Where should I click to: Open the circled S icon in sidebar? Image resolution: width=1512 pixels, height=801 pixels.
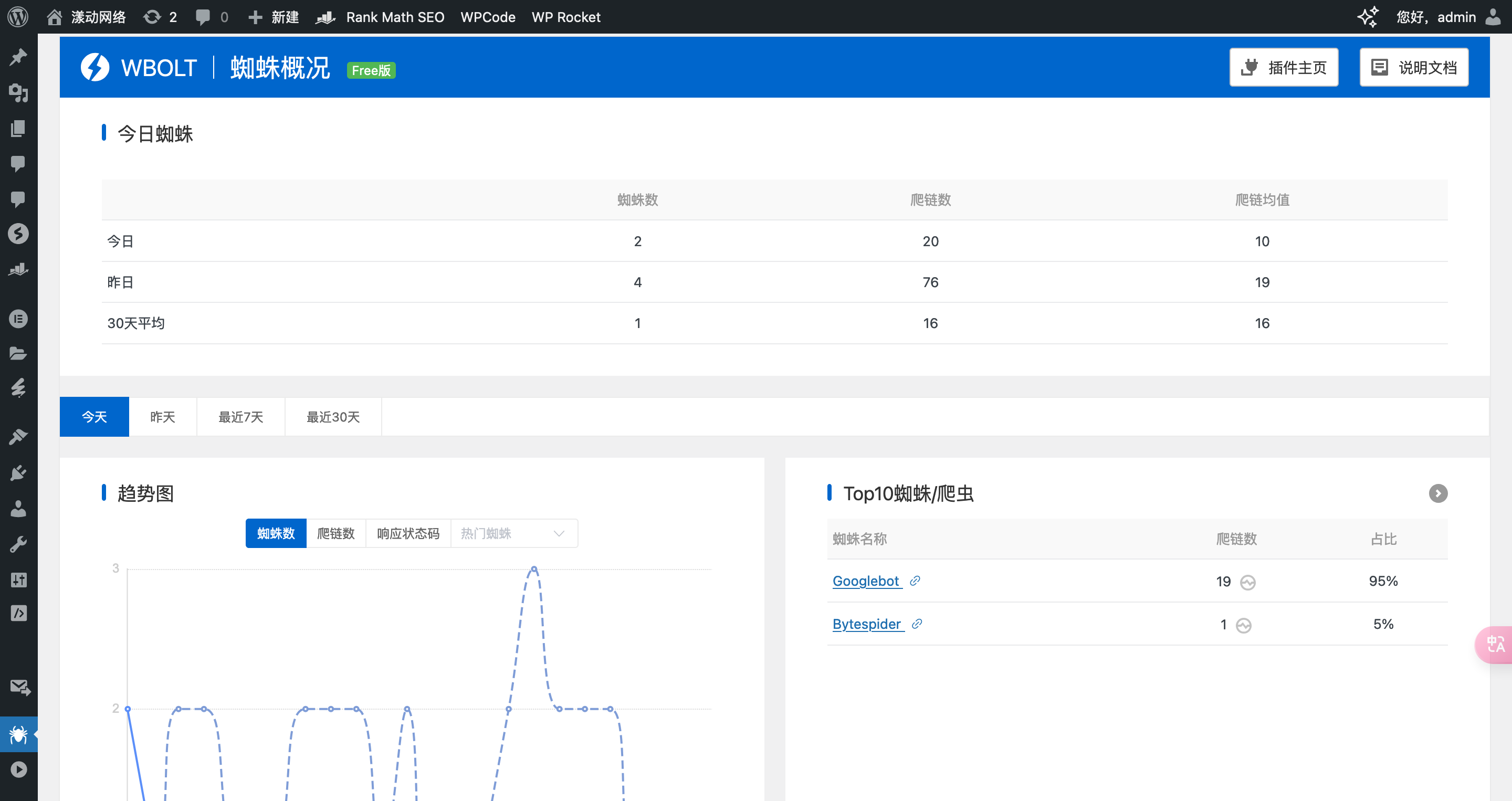click(18, 234)
